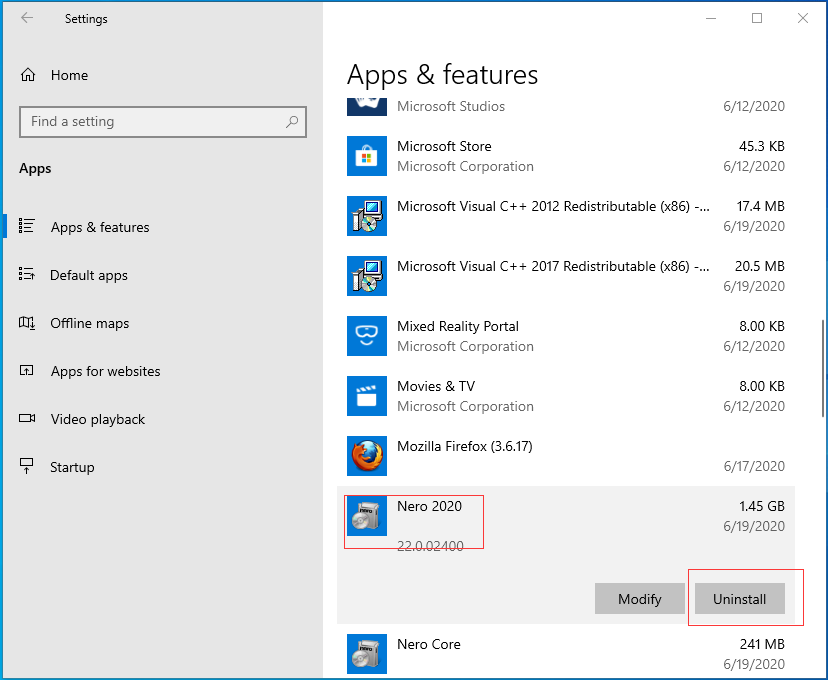Viewport: 828px width, 680px height.
Task: Click the 6/17/2020 Firefox install date
Action: coord(754,466)
